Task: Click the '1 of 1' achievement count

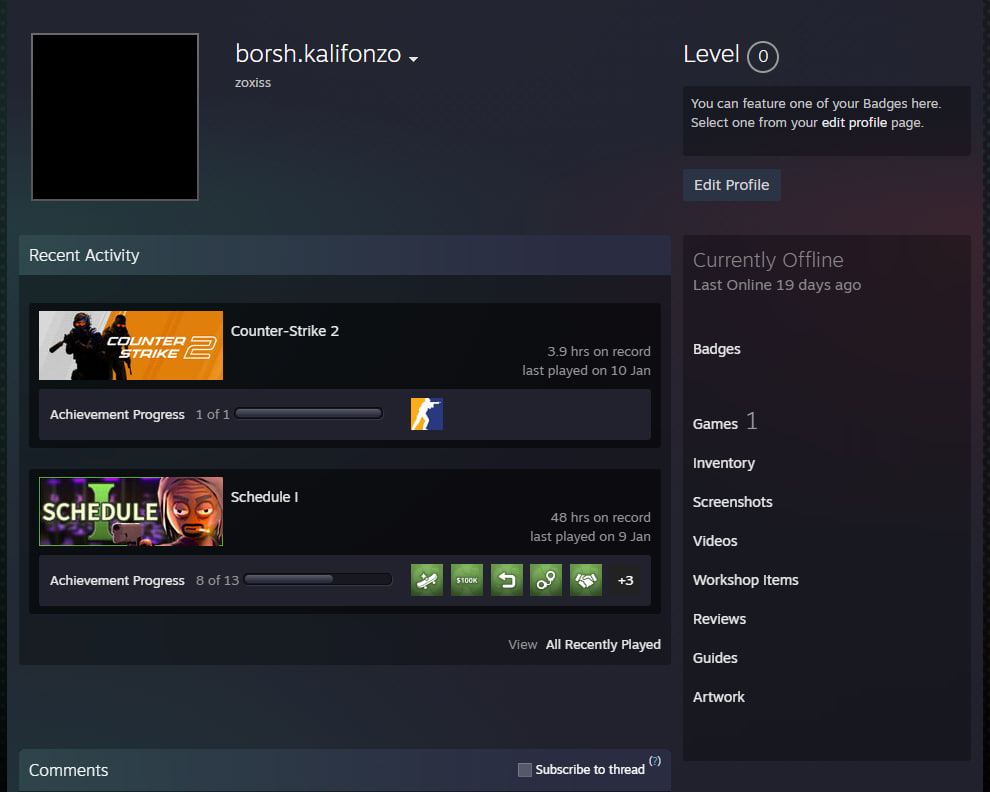Action: click(213, 414)
